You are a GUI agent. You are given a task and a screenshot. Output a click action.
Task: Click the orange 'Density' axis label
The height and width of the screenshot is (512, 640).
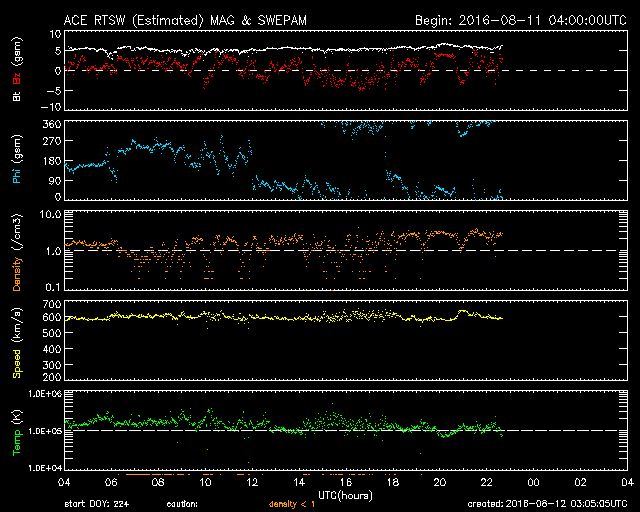click(16, 274)
